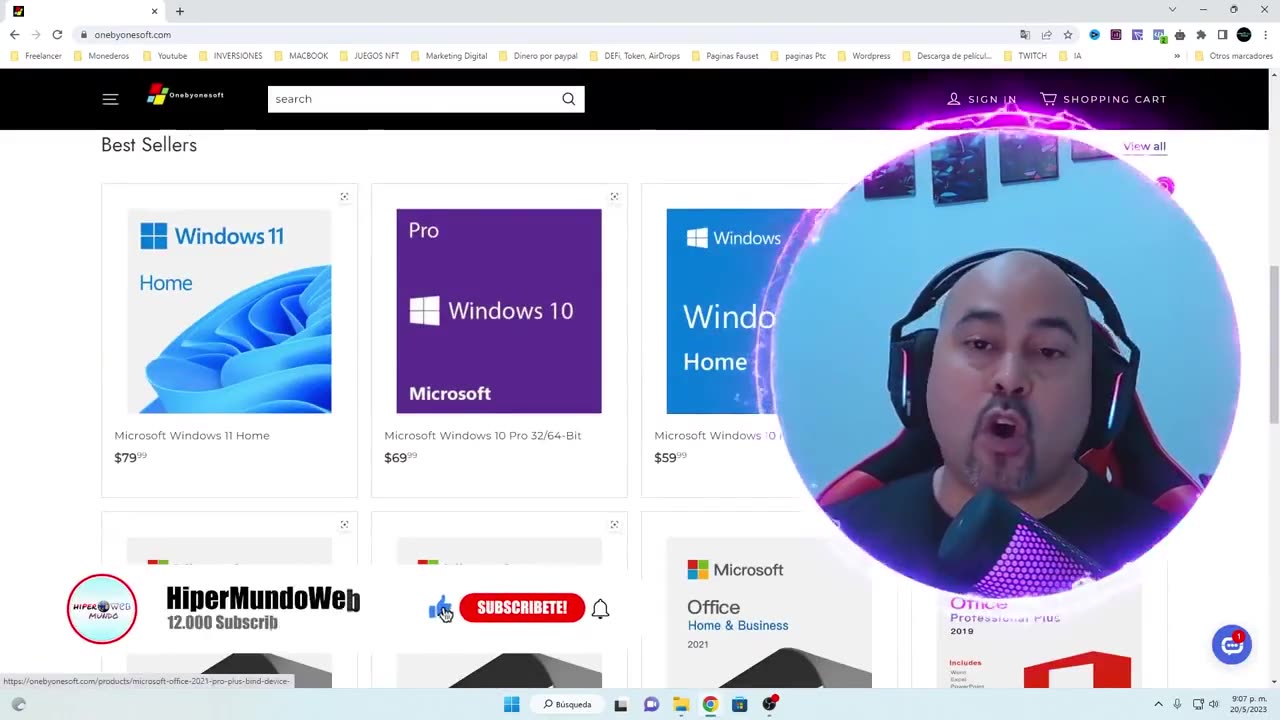Open the Windows Start menu
Screen dimensions: 1280x720
[511, 704]
